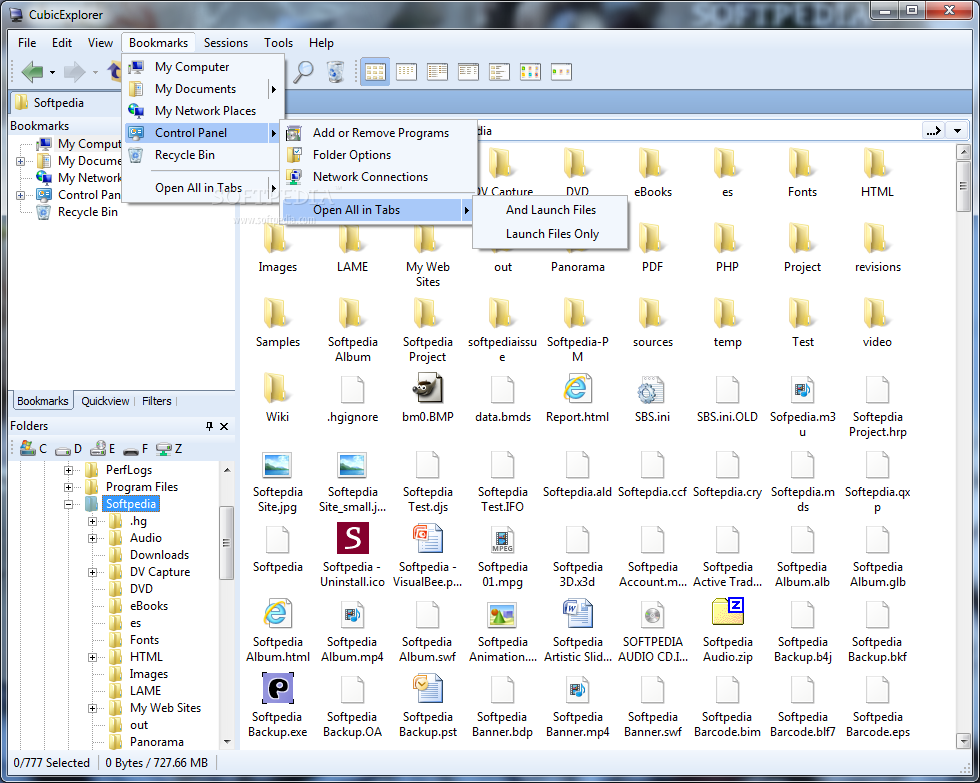Image resolution: width=980 pixels, height=783 pixels.
Task: Expand the PerfLogs folder node
Action: click(x=68, y=470)
